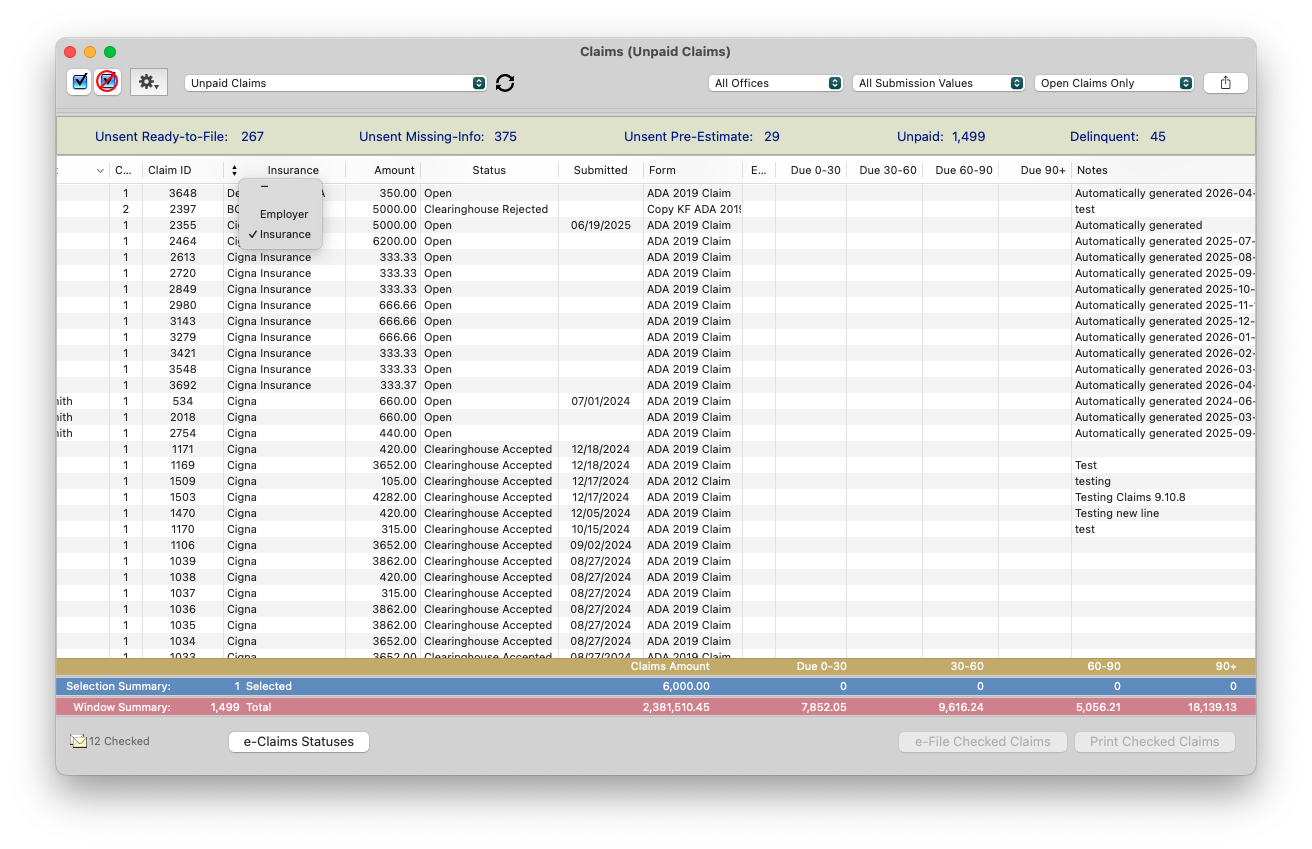Open the Unpaid Claims view dropdown
This screenshot has width=1312, height=849.
pyautogui.click(x=335, y=83)
